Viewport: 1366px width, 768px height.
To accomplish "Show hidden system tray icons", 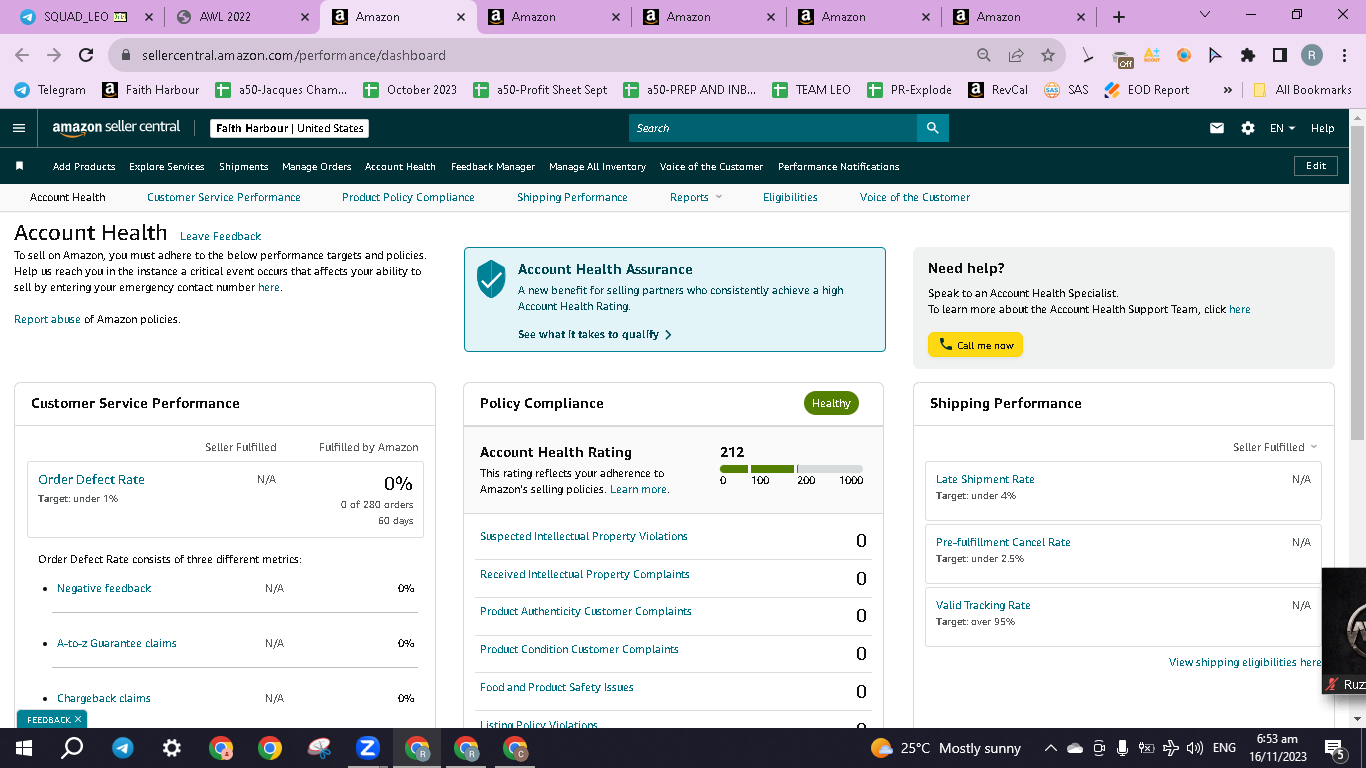I will coord(1050,748).
